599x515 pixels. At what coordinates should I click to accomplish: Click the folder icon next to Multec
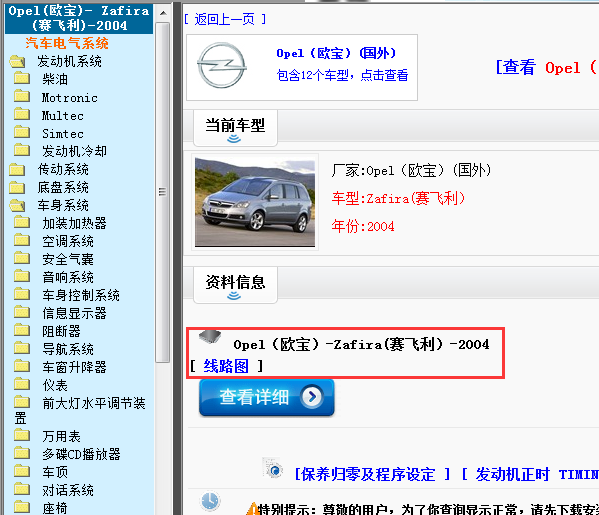pos(22,114)
